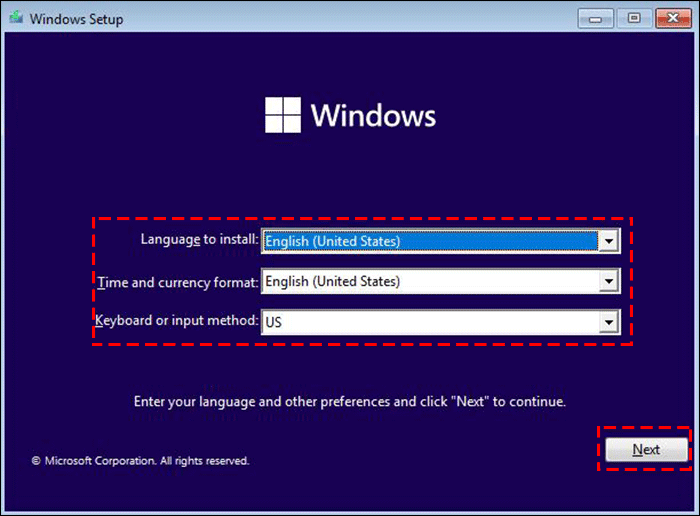This screenshot has width=700, height=516.
Task: Expand the Time and currency format dropdown arrow
Action: coord(608,281)
